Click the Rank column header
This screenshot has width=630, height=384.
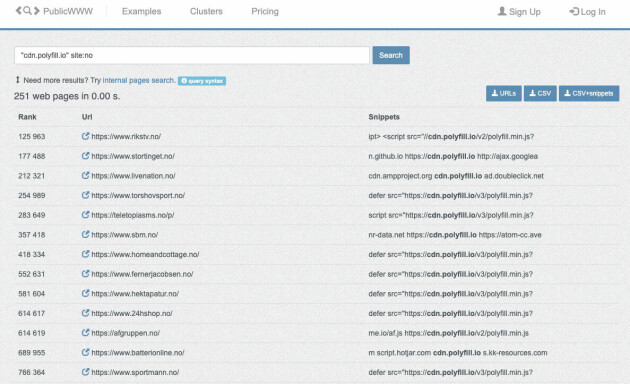coord(27,117)
